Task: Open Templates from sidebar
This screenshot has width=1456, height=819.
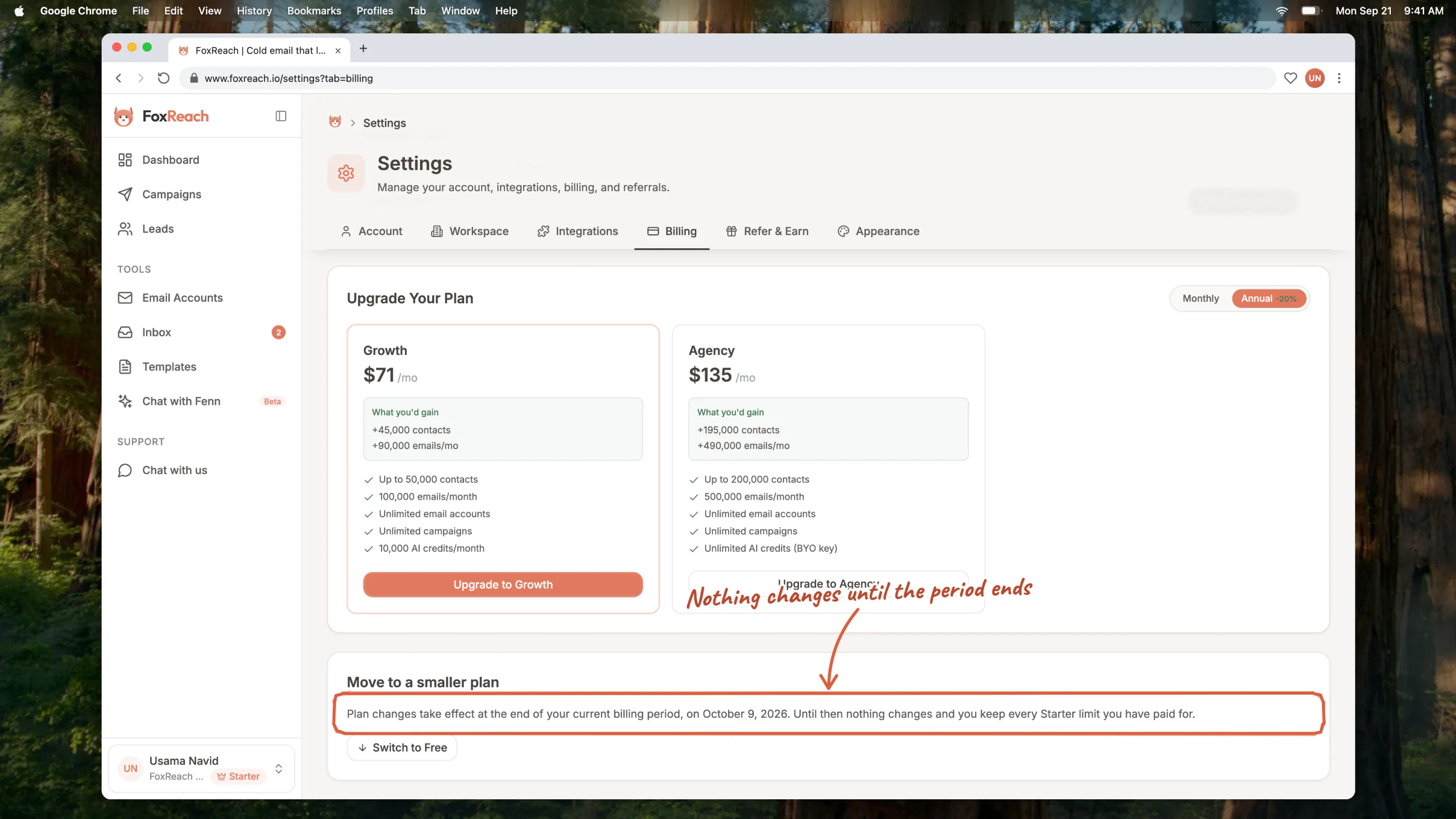Action: pyautogui.click(x=201, y=367)
